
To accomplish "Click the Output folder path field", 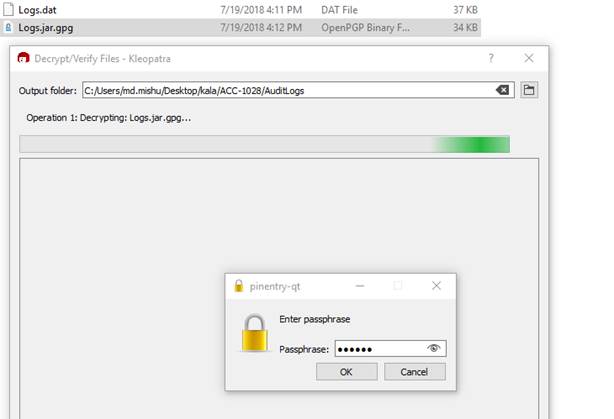I will coord(298,90).
